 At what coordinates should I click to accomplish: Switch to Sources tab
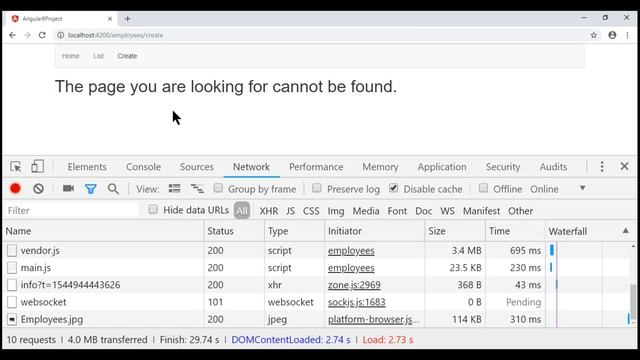coord(197,167)
